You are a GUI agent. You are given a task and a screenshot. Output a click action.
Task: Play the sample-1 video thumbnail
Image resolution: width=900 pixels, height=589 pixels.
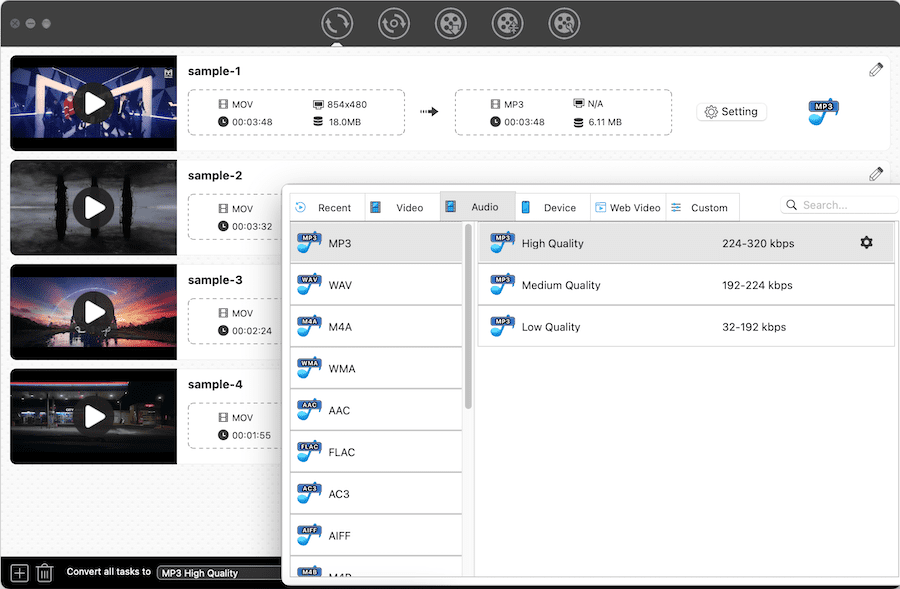tap(94, 102)
